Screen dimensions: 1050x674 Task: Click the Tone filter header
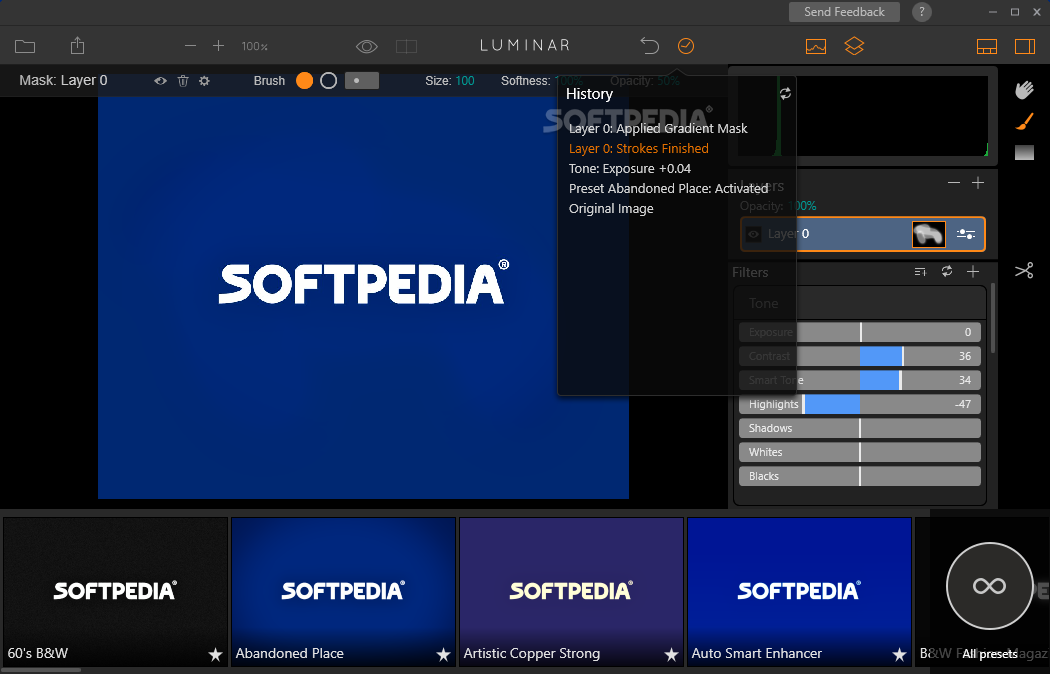pyautogui.click(x=860, y=304)
